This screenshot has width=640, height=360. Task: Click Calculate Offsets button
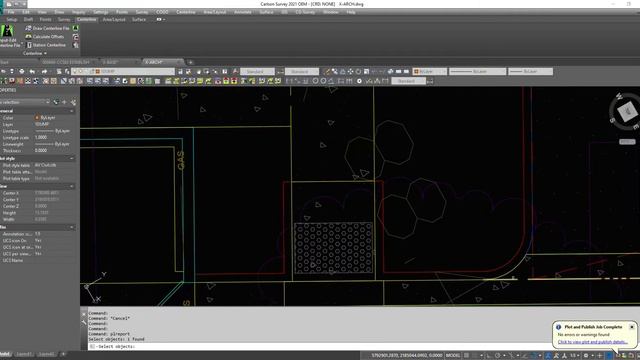[x=44, y=37]
